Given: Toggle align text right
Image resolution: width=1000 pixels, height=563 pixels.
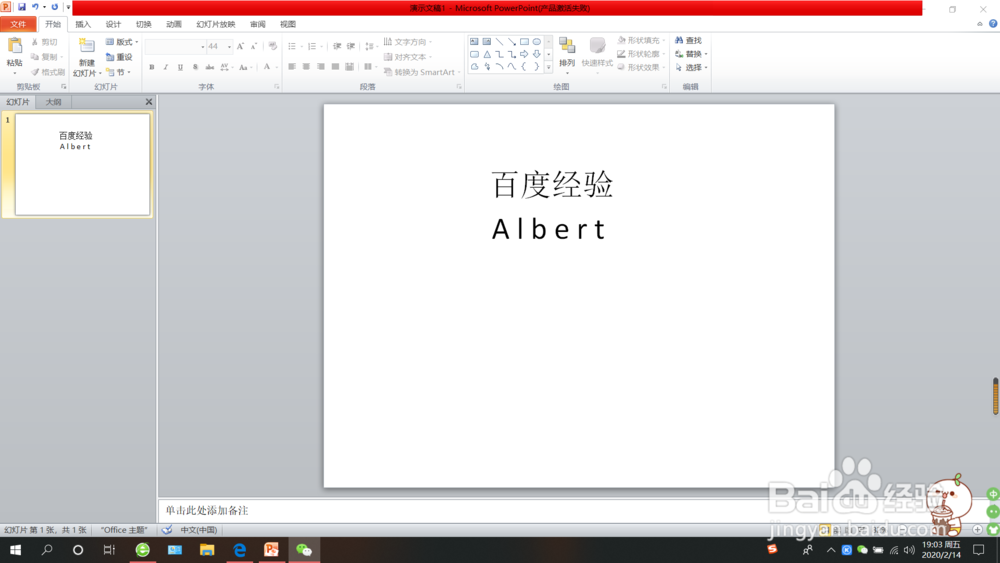Looking at the screenshot, I should (x=321, y=66).
